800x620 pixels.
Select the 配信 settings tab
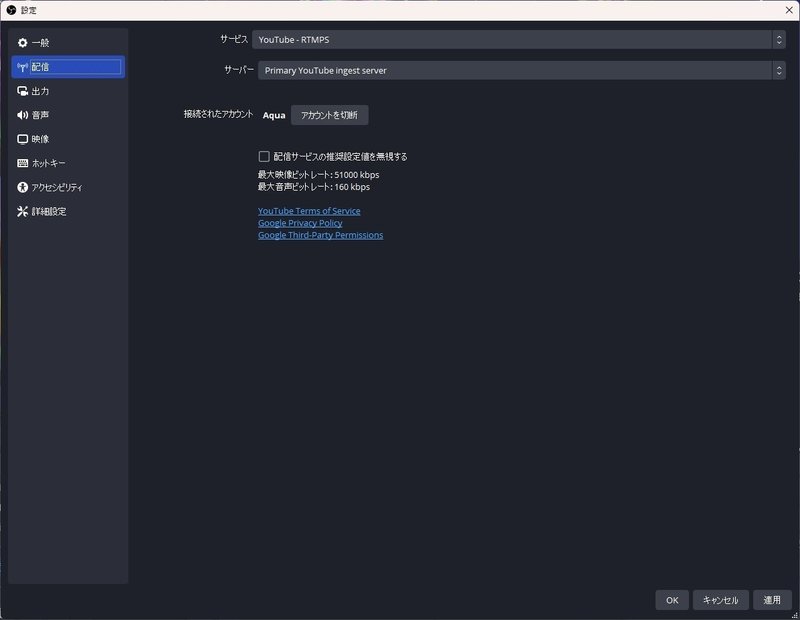(68, 67)
